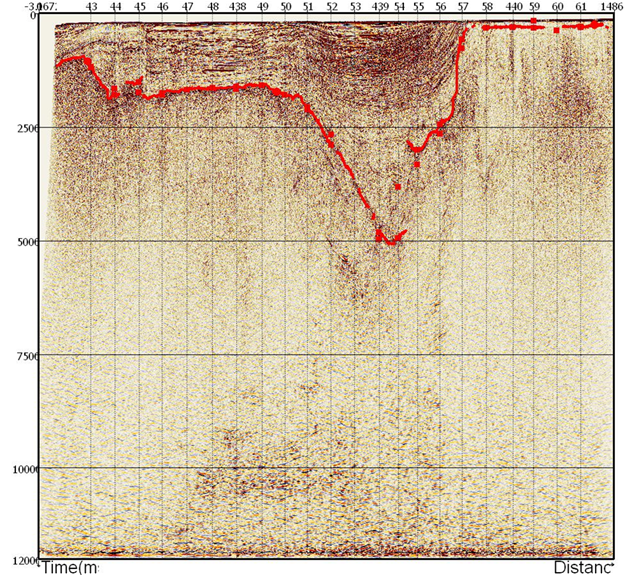Click the time axis value 7500
Viewport: 625px width, 576px height.
29,355
